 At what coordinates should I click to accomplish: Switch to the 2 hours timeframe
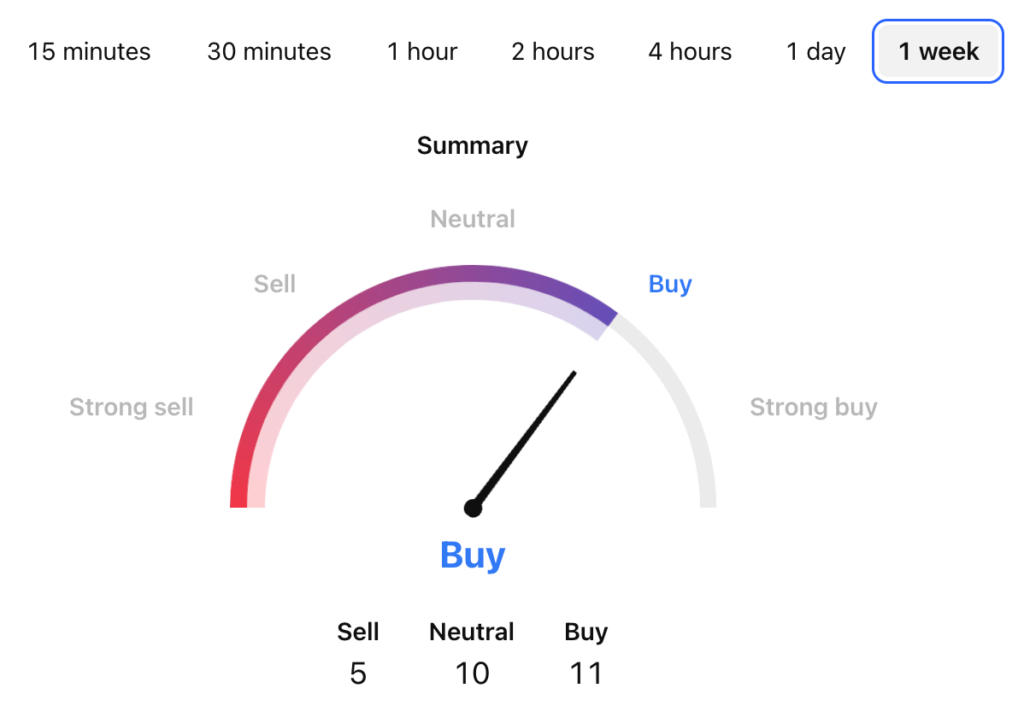click(x=552, y=51)
